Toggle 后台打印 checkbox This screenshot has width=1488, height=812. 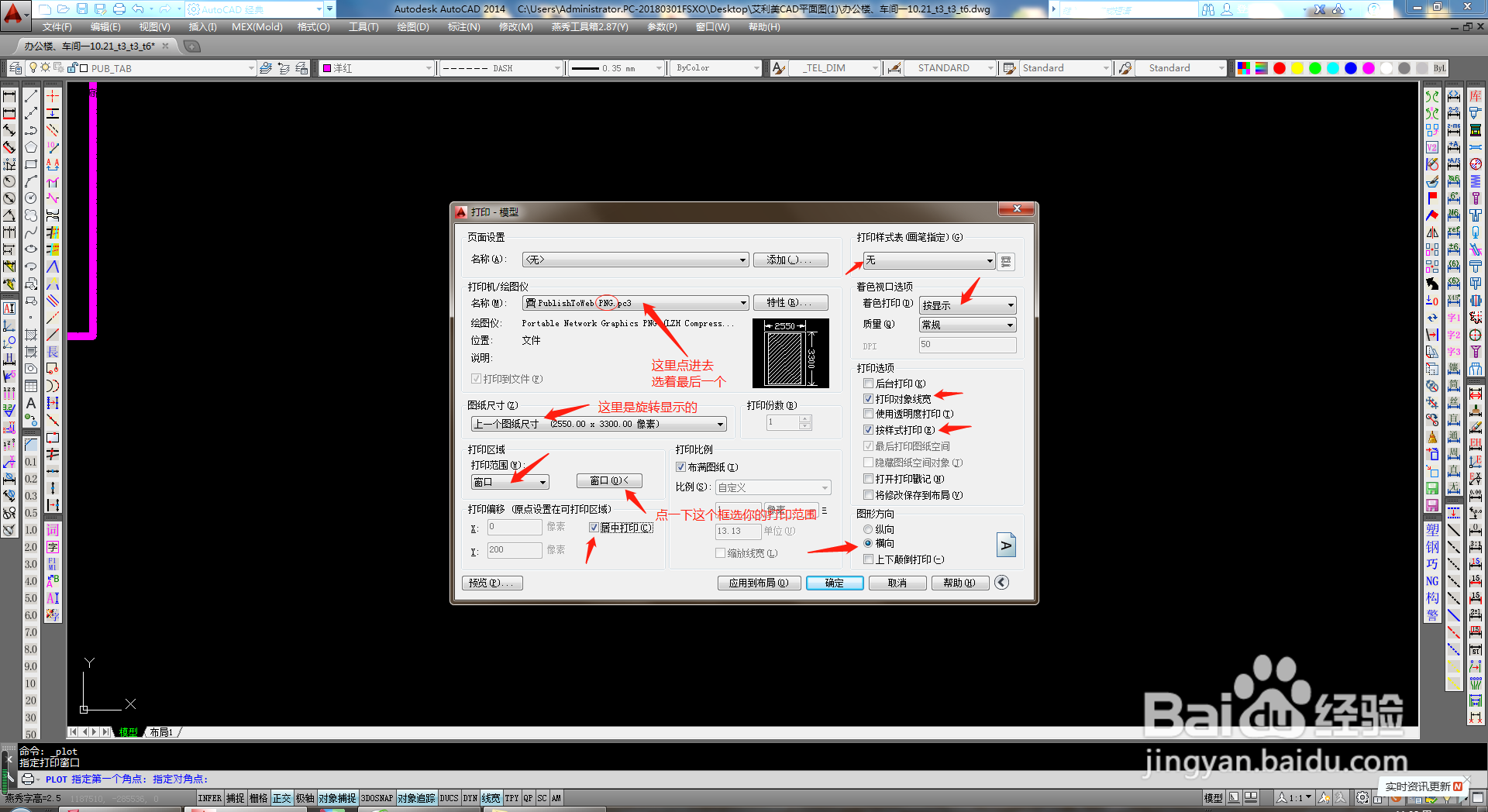click(868, 384)
